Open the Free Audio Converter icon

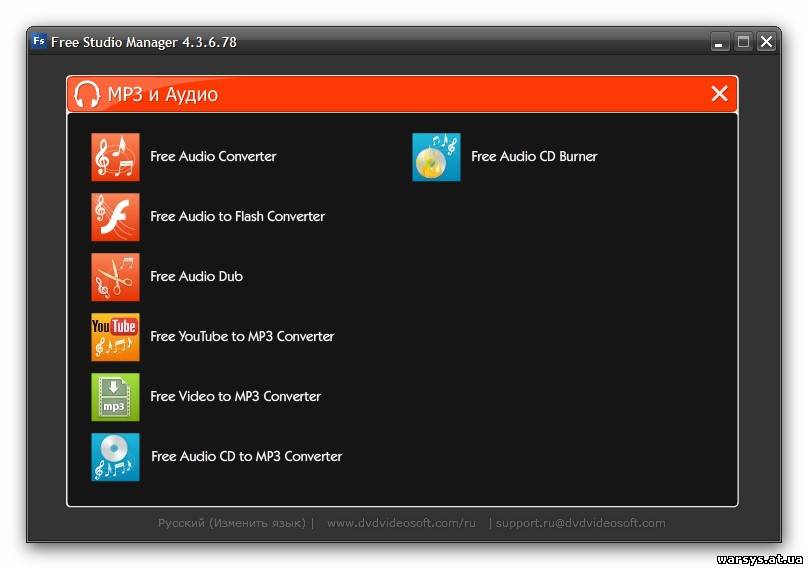(115, 157)
